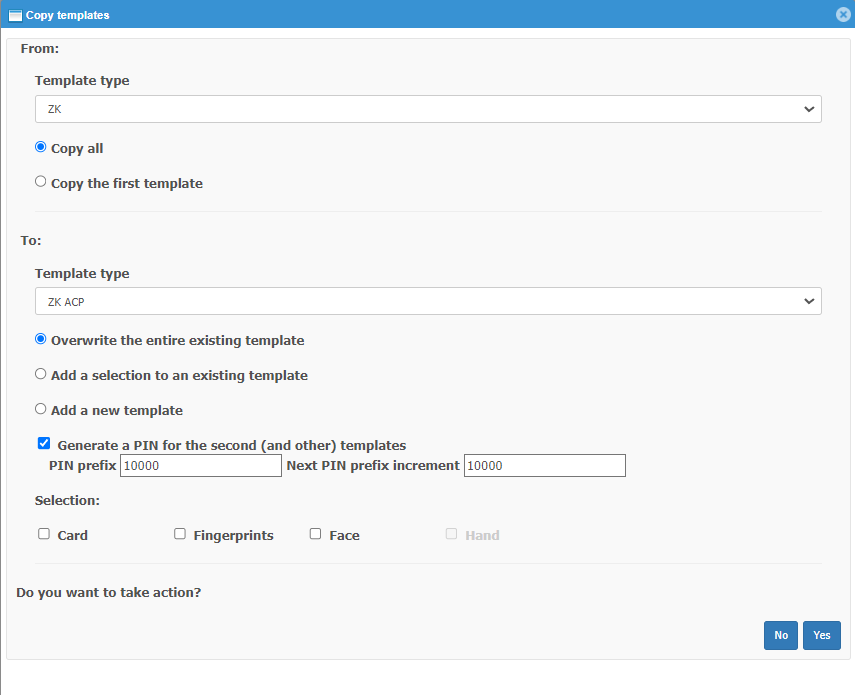Select Copy the first template option
This screenshot has width=855, height=695.
(x=40, y=182)
